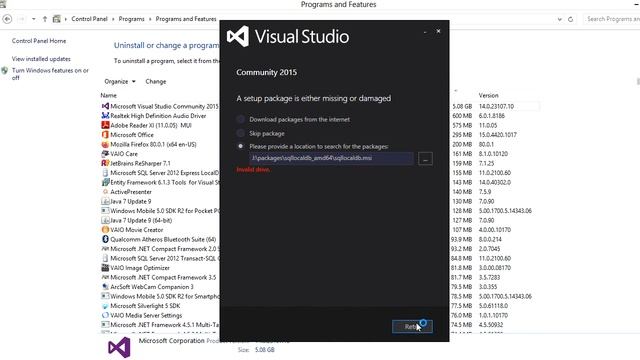The image size is (640, 360).
Task: Click the Microsoft Silverlight 5 SDK icon
Action: click(105, 306)
